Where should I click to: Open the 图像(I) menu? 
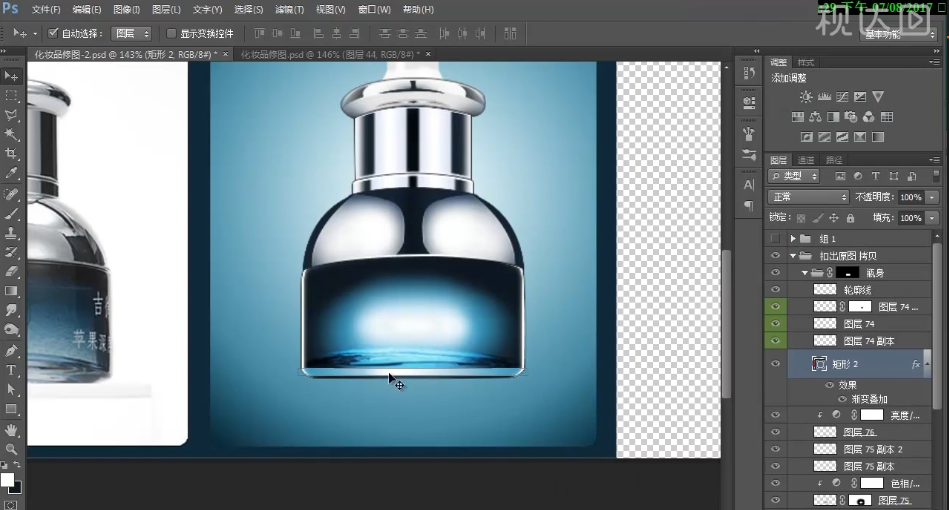click(x=126, y=10)
